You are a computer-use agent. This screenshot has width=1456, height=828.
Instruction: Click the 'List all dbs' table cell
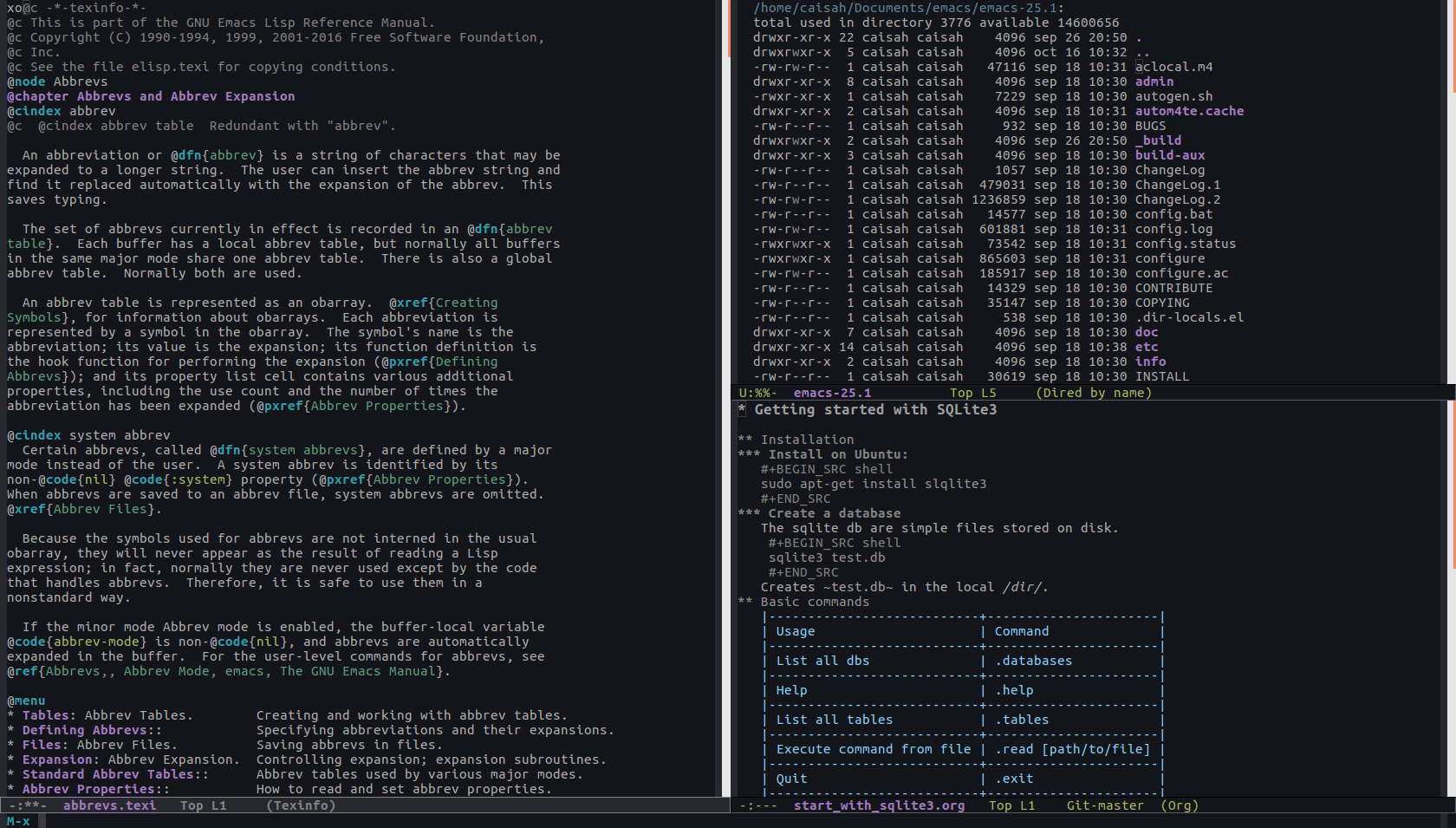[x=822, y=661]
